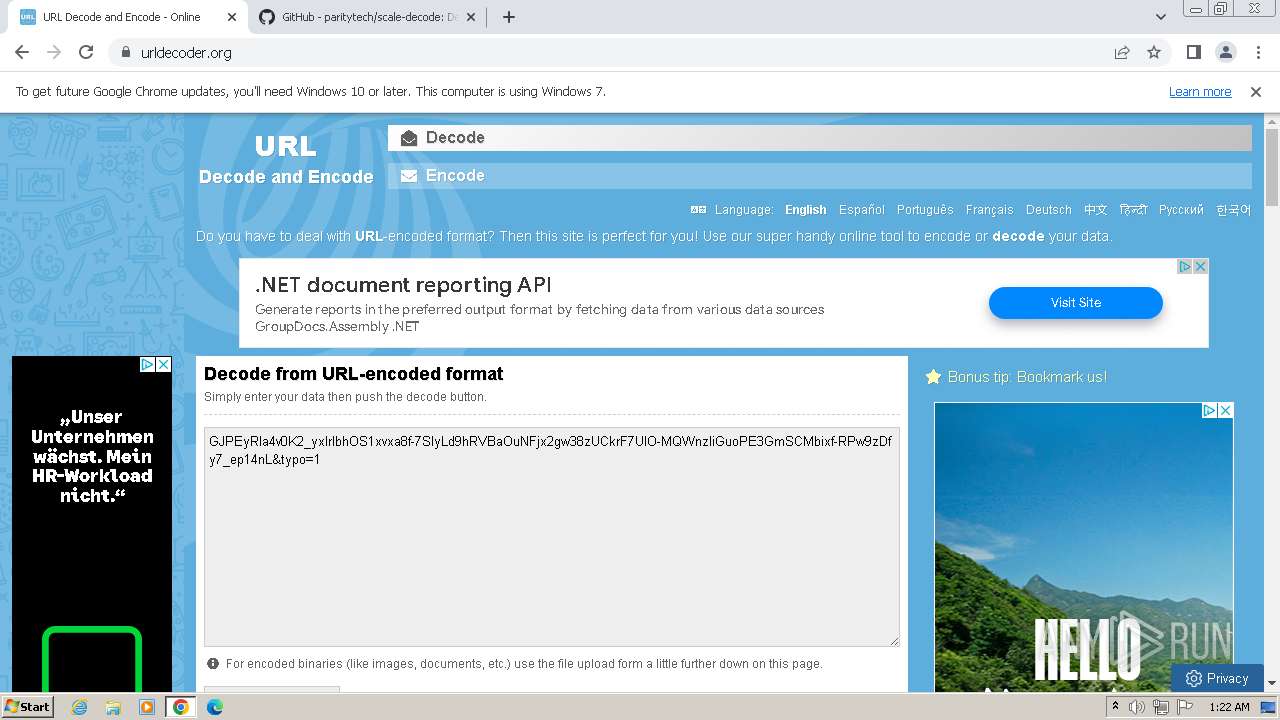The height and width of the screenshot is (720, 1280).
Task: Open Action Center flag icon
Action: tap(1185, 707)
